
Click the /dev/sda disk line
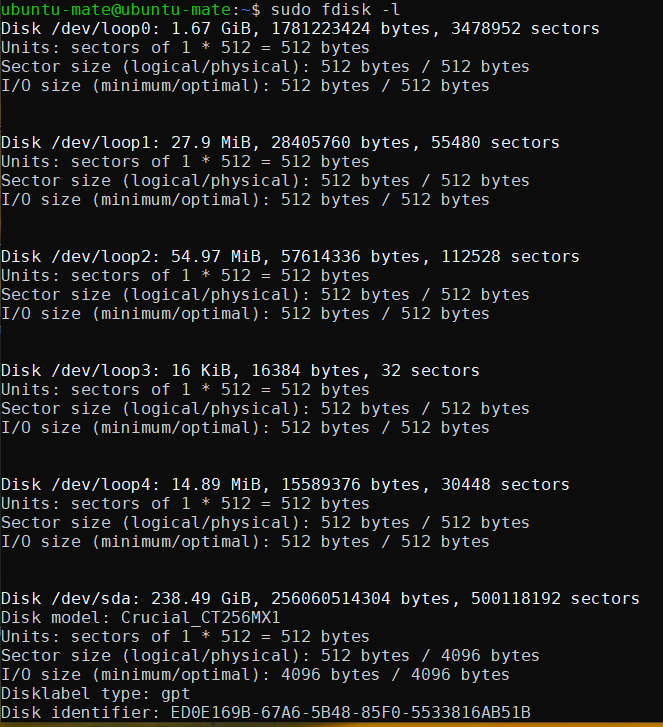pyautogui.click(x=320, y=599)
